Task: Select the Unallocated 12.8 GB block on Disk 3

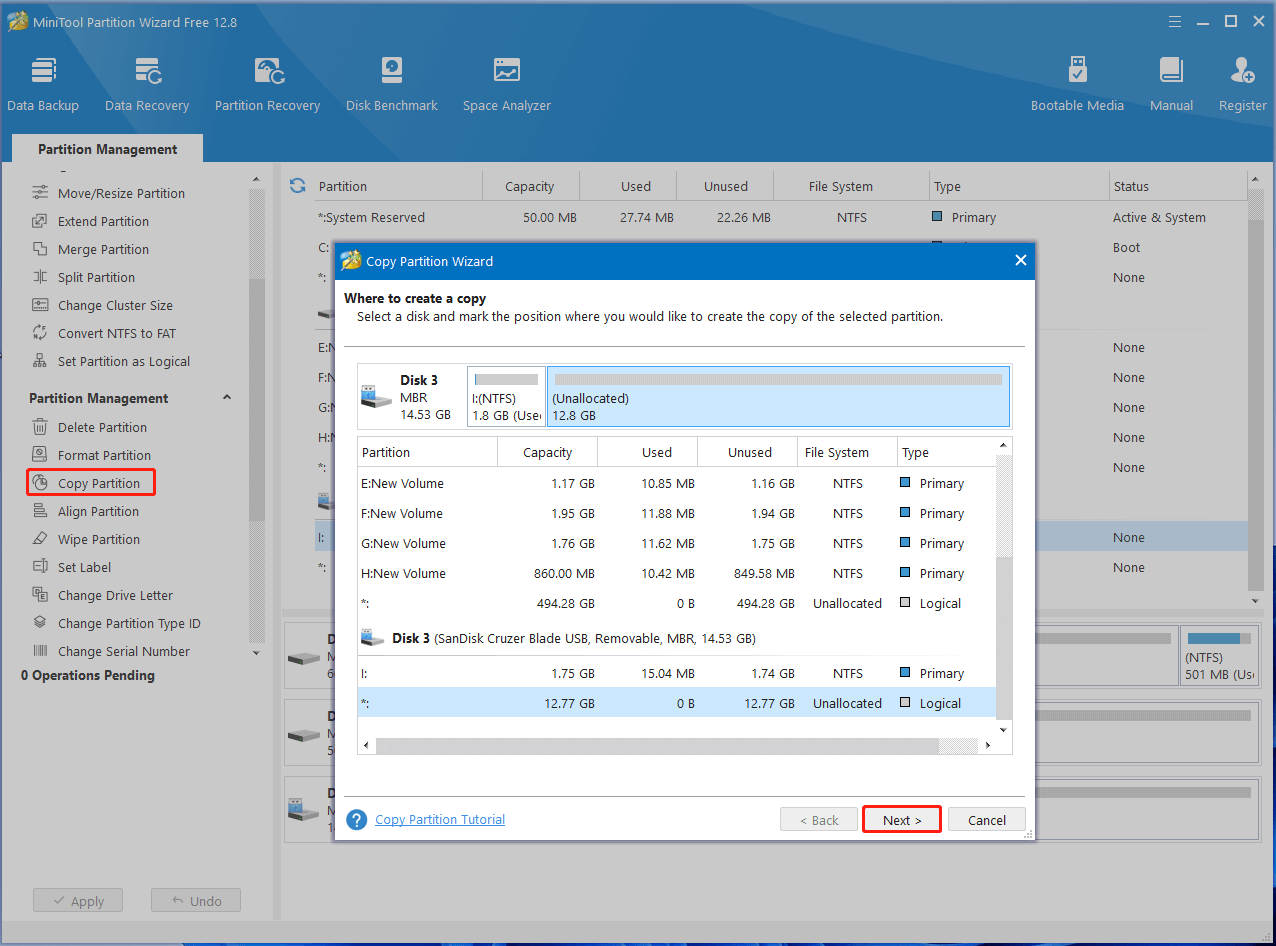Action: [x=778, y=396]
